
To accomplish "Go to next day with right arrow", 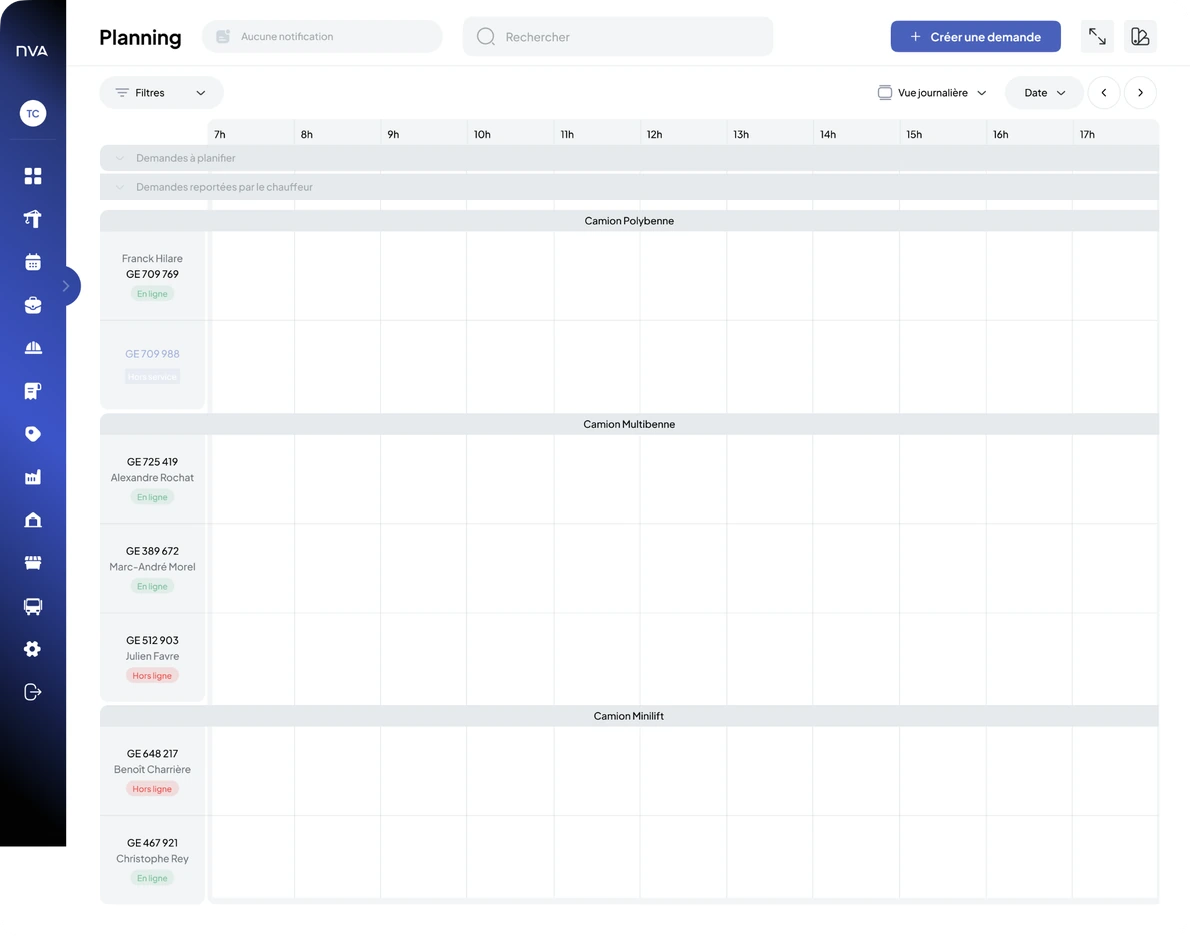I will [1140, 93].
